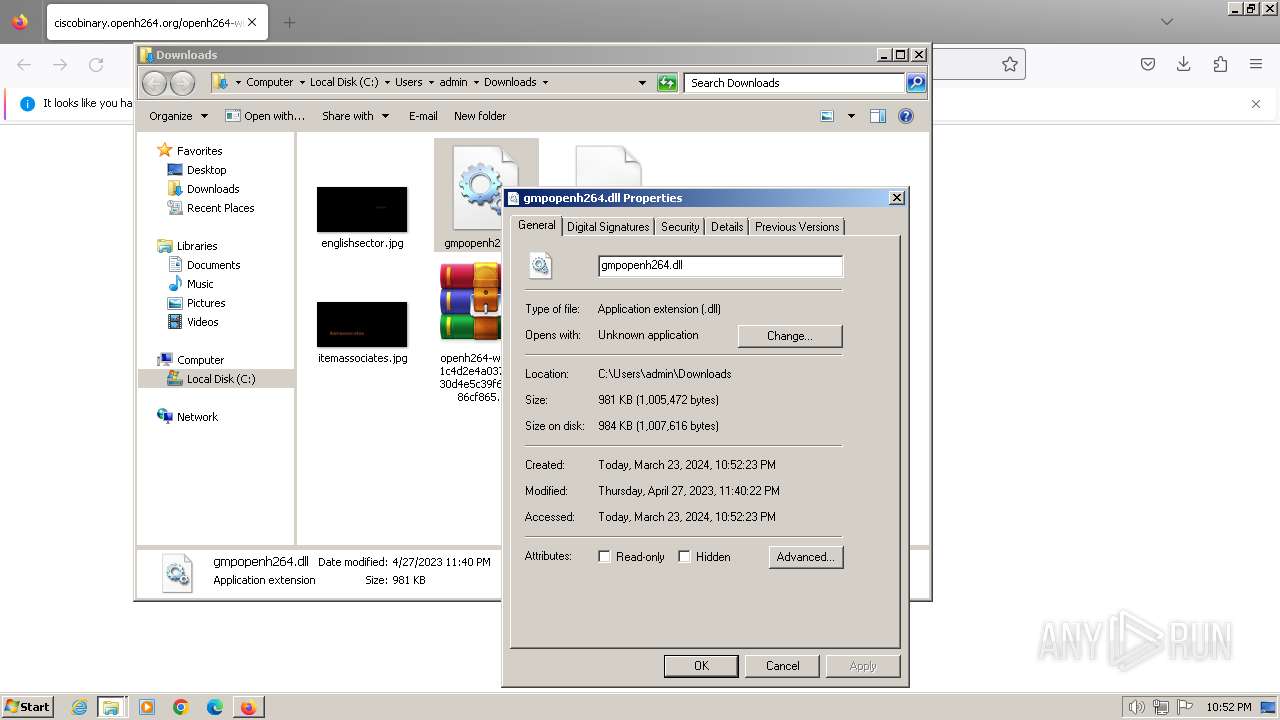Select the itemassociates.jpg thumbnail

pyautogui.click(x=362, y=324)
